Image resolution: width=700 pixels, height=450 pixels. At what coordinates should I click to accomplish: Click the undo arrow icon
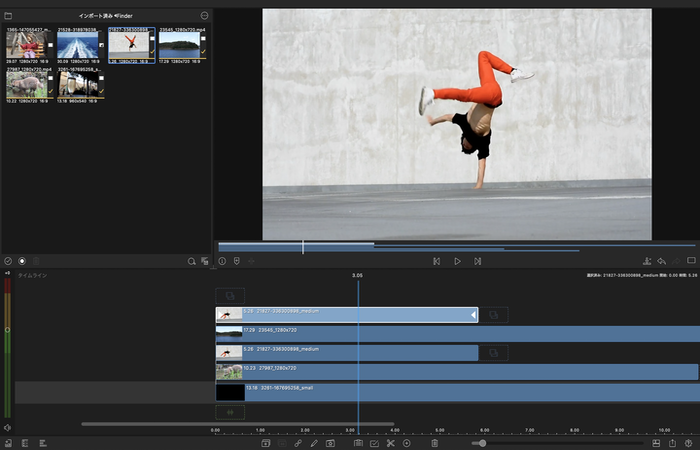click(x=661, y=261)
